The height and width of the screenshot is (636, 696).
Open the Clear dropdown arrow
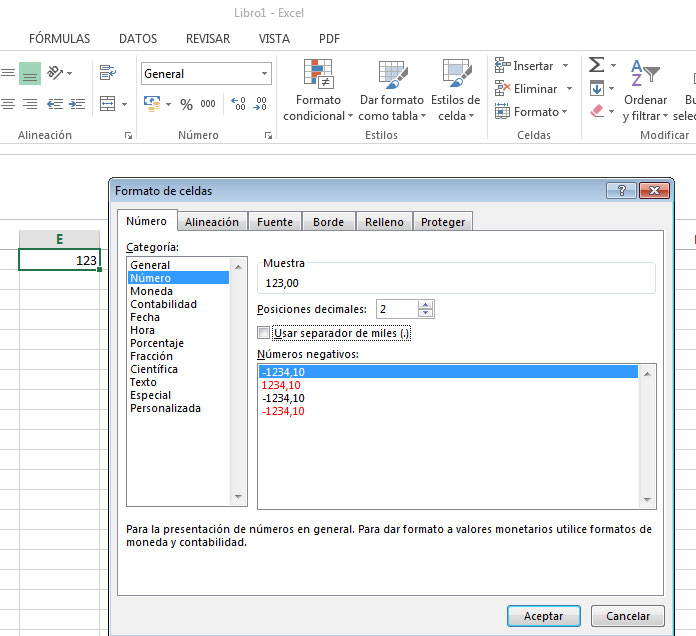click(611, 111)
